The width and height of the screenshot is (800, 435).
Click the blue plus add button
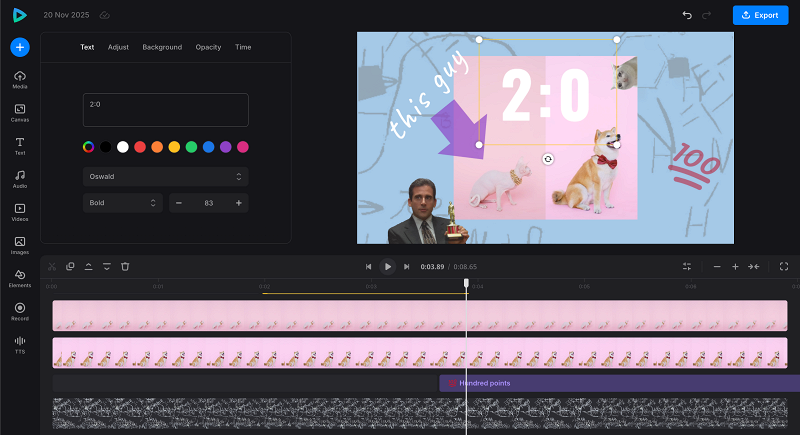tap(20, 47)
